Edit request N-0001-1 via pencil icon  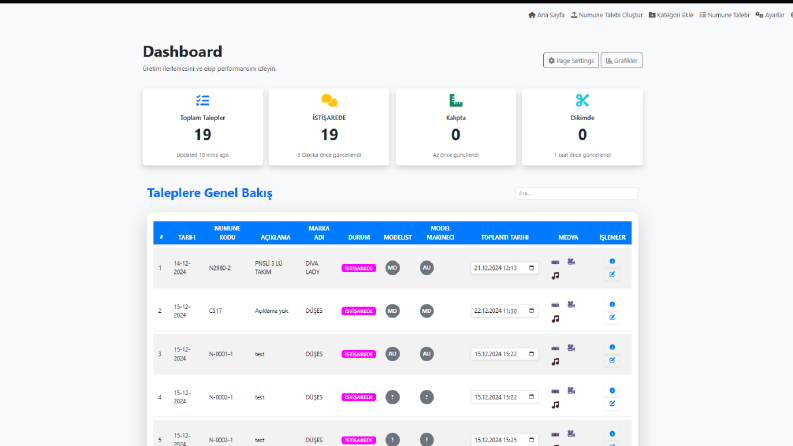[612, 361]
